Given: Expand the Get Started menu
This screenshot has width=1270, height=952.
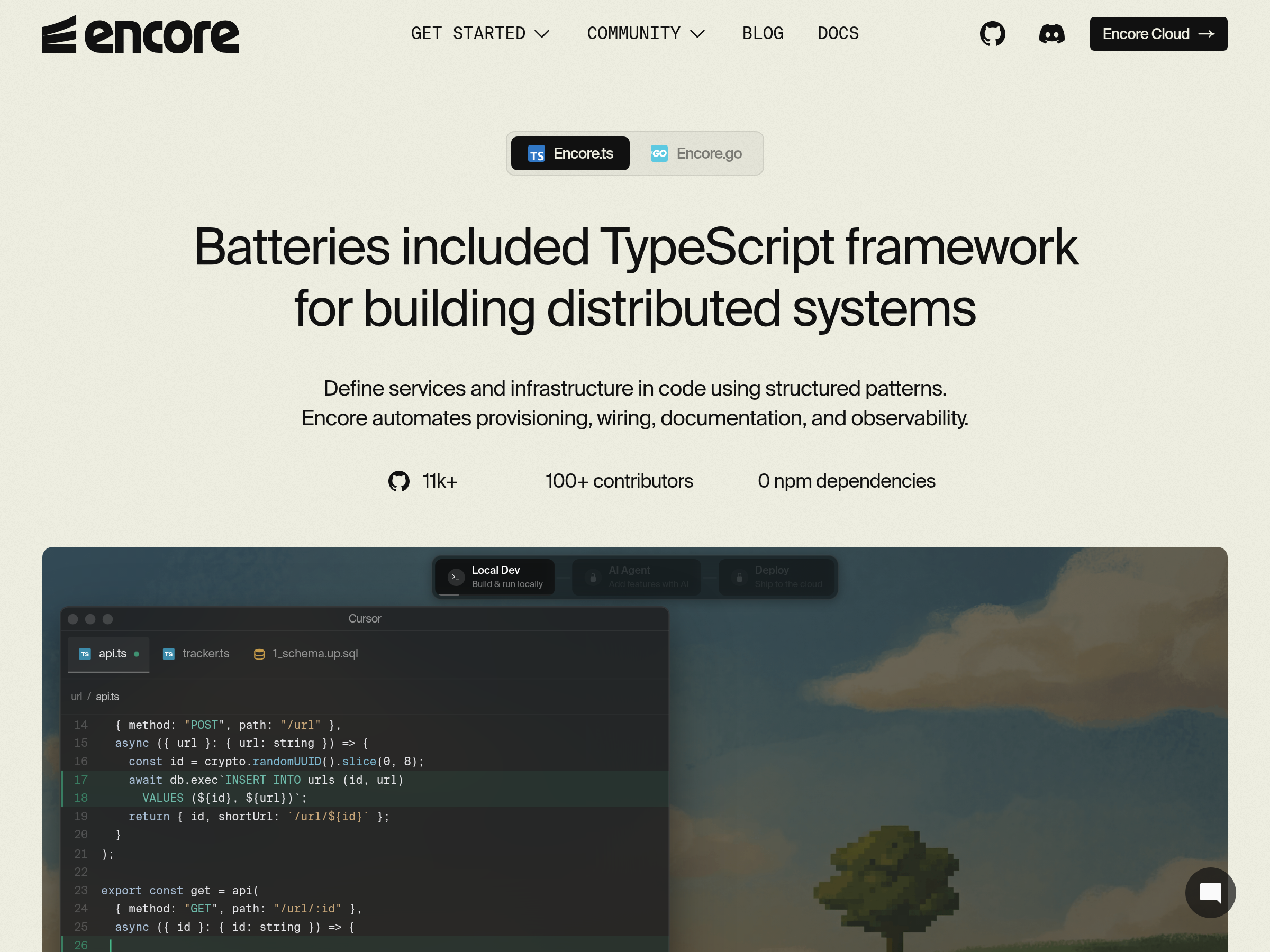Looking at the screenshot, I should 479,34.
